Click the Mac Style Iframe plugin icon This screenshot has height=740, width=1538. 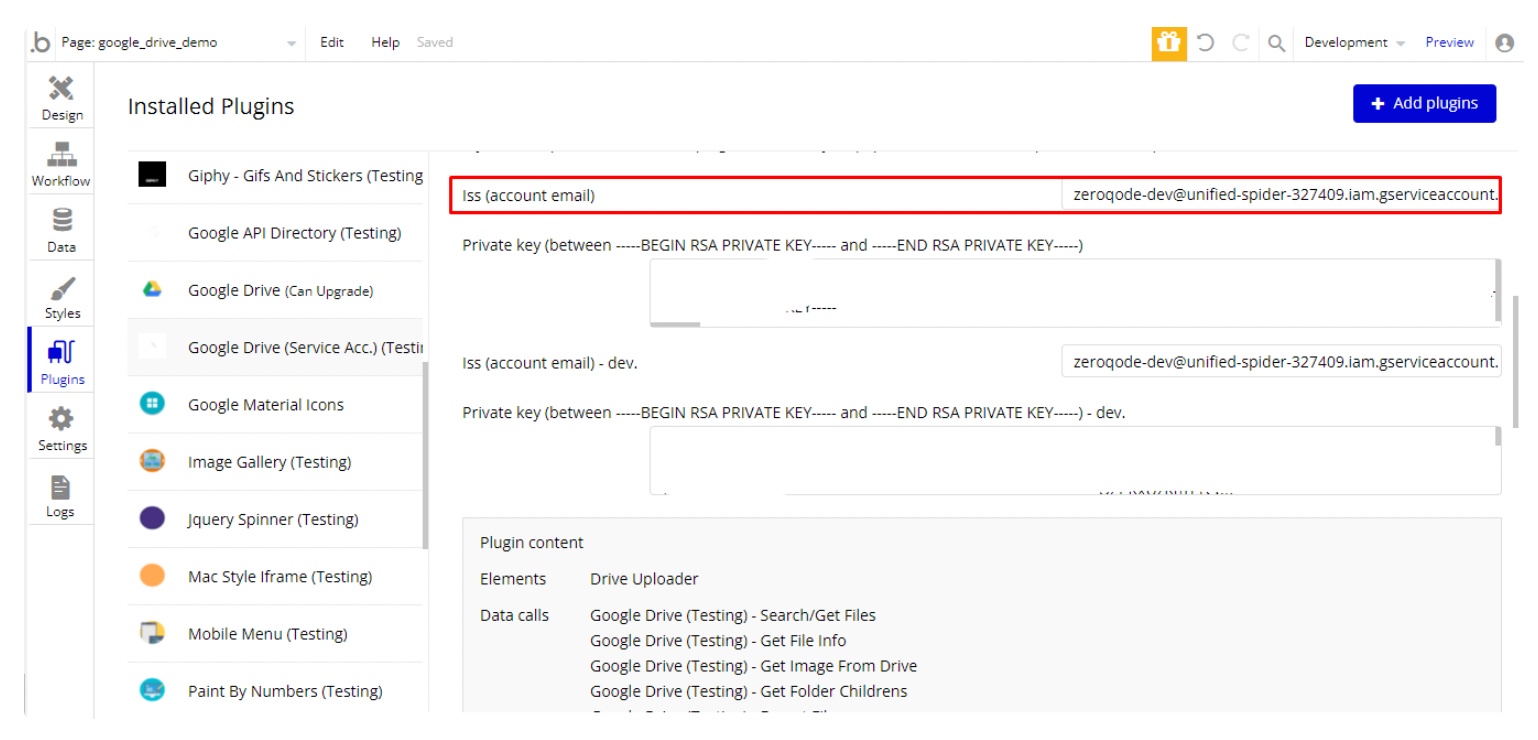pos(152,576)
